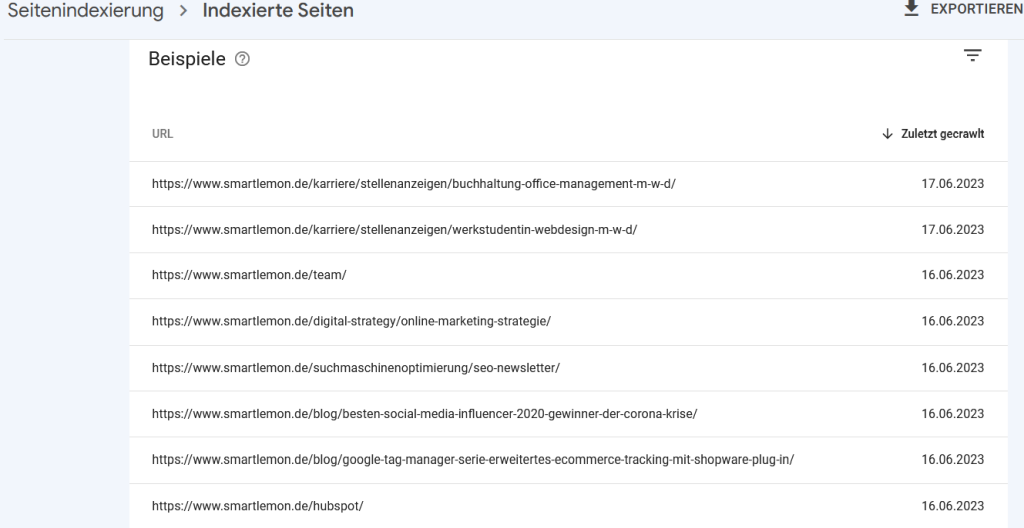Screen dimensions: 1024x528
Task: Click the Beispiele section heading
Action: click(187, 59)
